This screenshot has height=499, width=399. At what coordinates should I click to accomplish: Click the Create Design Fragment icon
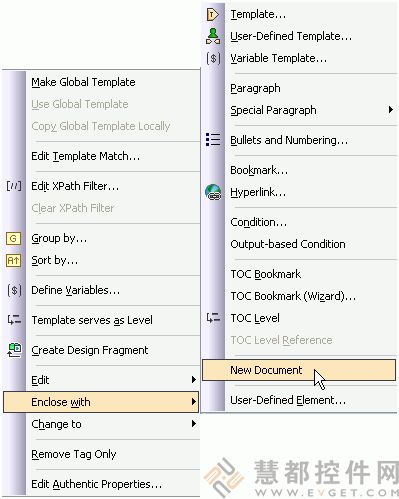click(x=14, y=350)
